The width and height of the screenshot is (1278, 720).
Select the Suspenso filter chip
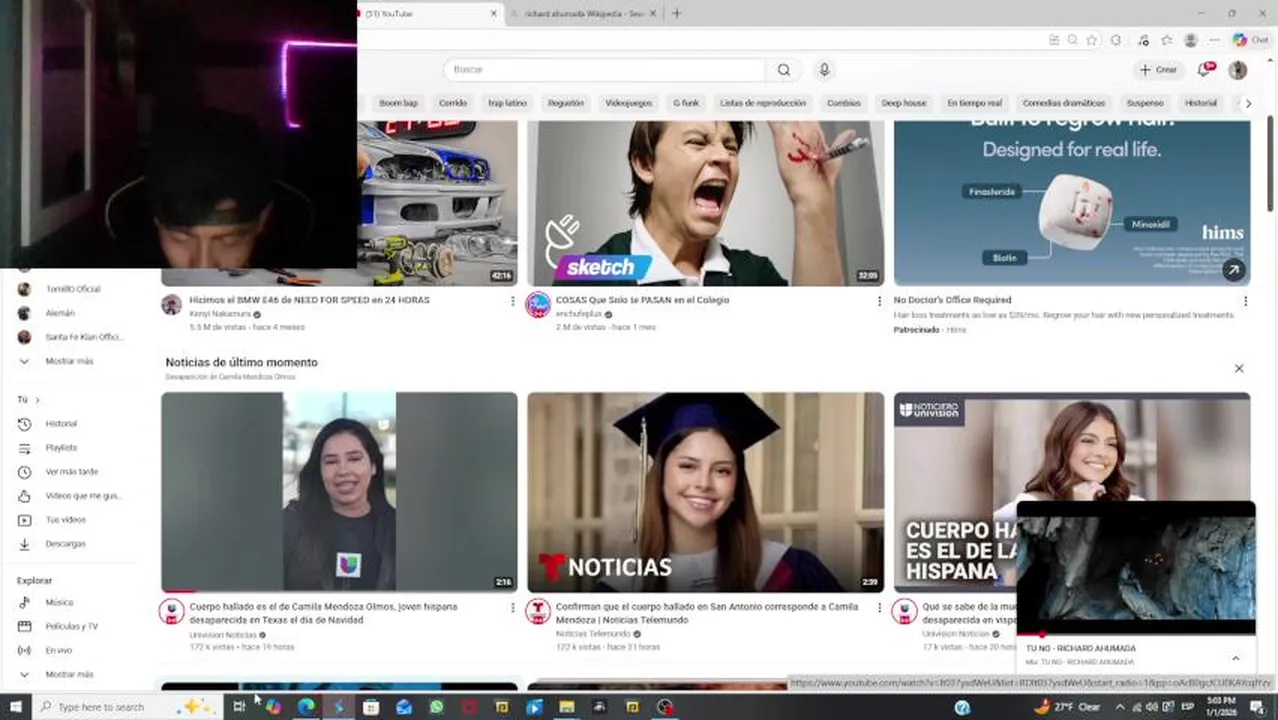[1145, 103]
